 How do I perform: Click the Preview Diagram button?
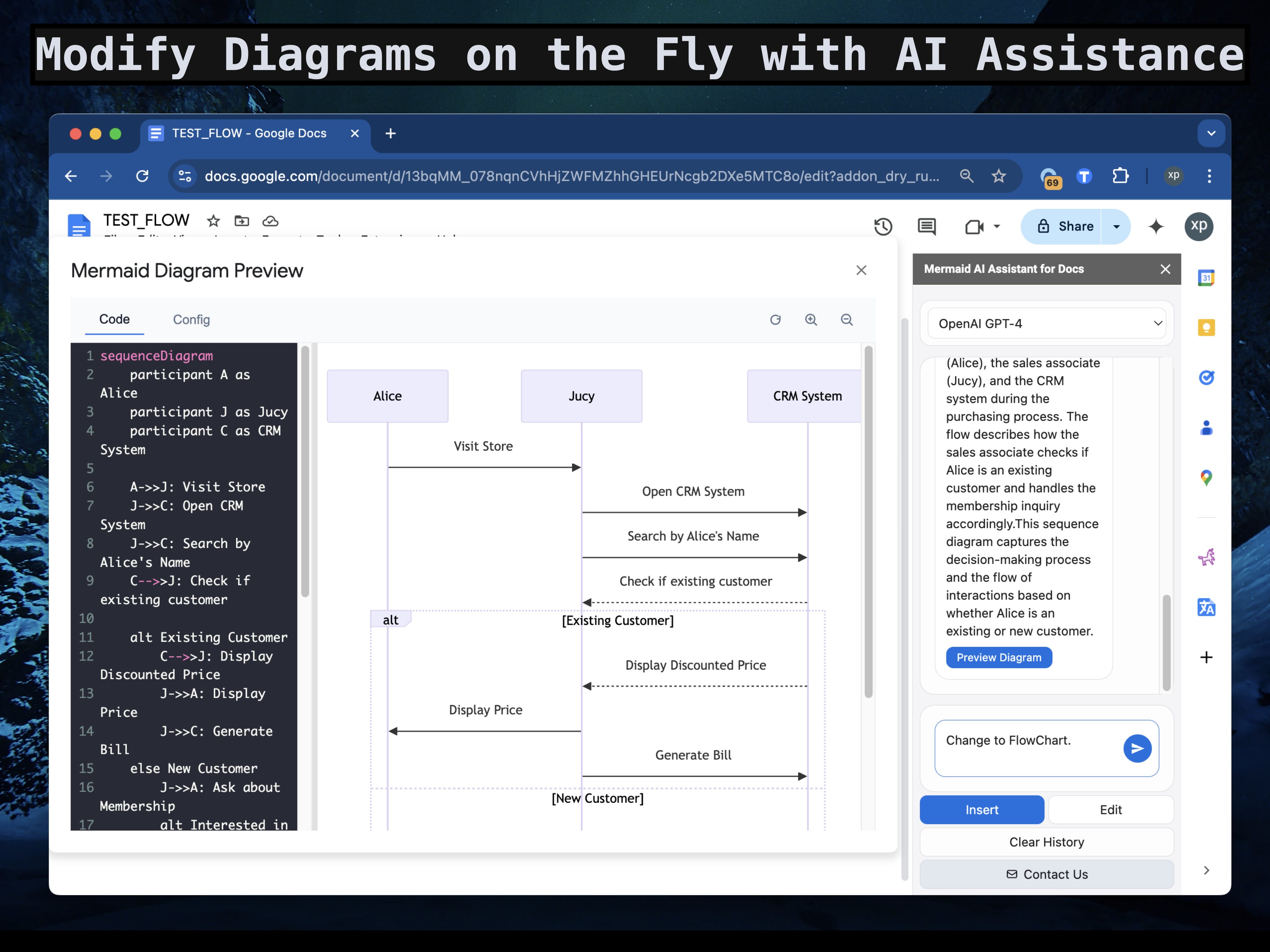(999, 658)
